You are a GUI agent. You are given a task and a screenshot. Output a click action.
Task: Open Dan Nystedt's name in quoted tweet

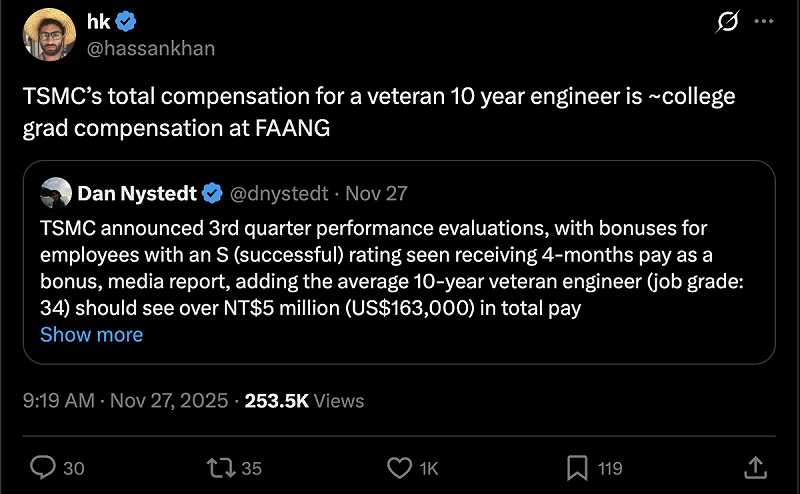click(x=138, y=192)
